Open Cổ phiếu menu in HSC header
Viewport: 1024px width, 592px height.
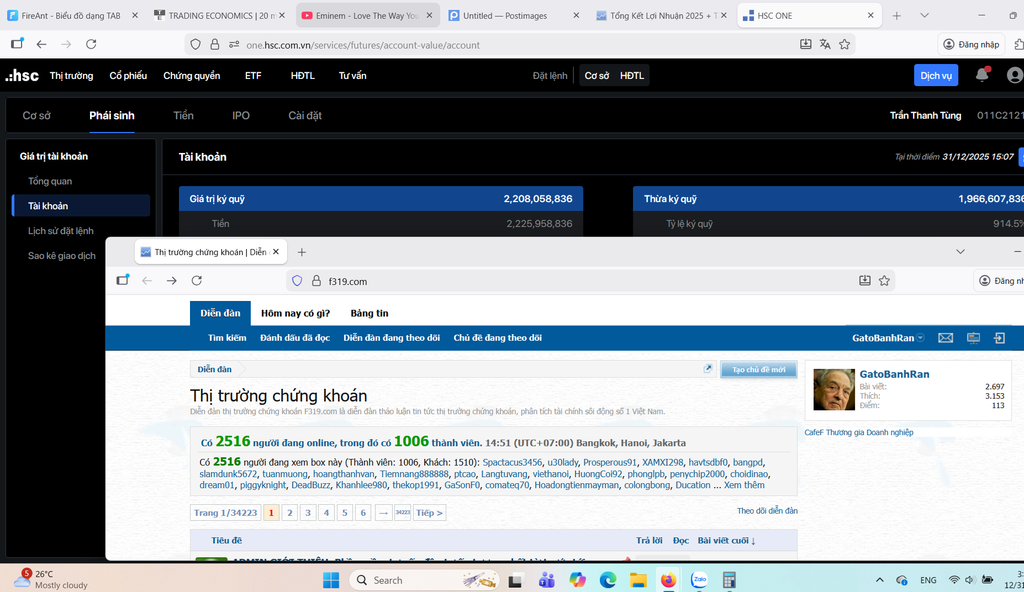128,76
